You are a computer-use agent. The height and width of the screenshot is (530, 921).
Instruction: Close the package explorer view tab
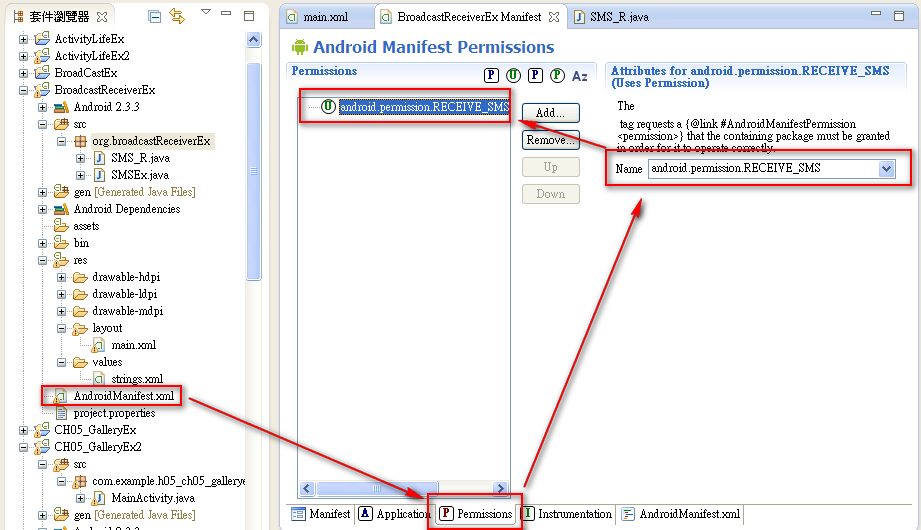102,17
